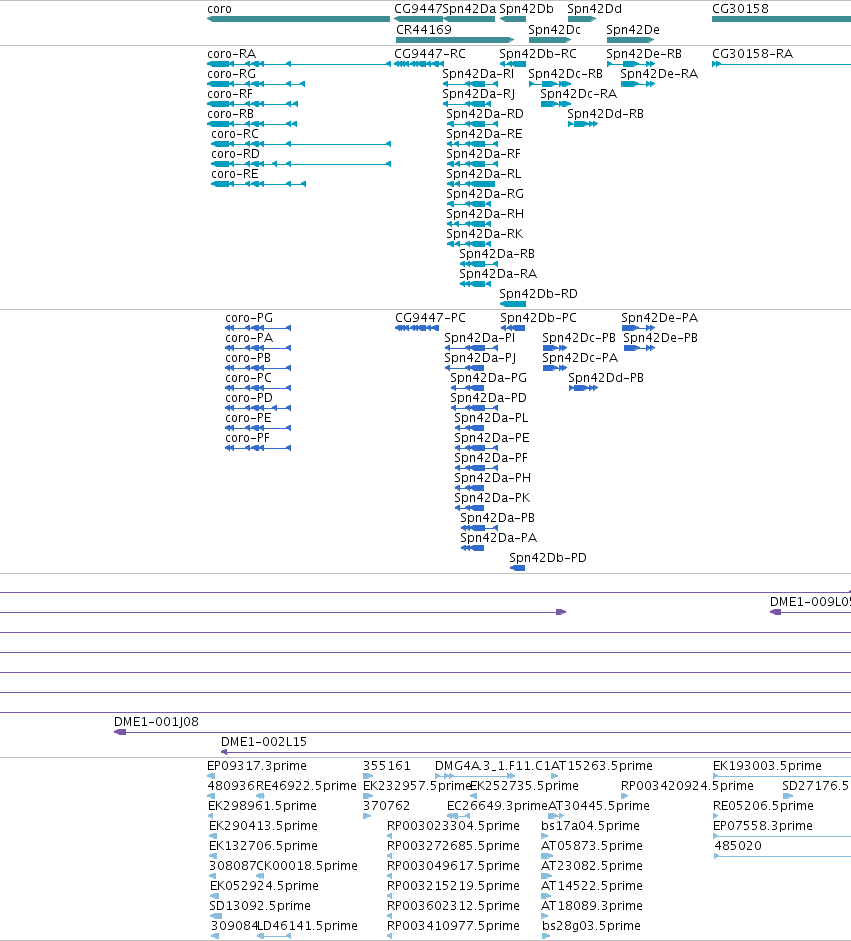Screen dimensions: 851x941
Task: Select protein Spn42Db-PD
Action: tap(548, 558)
